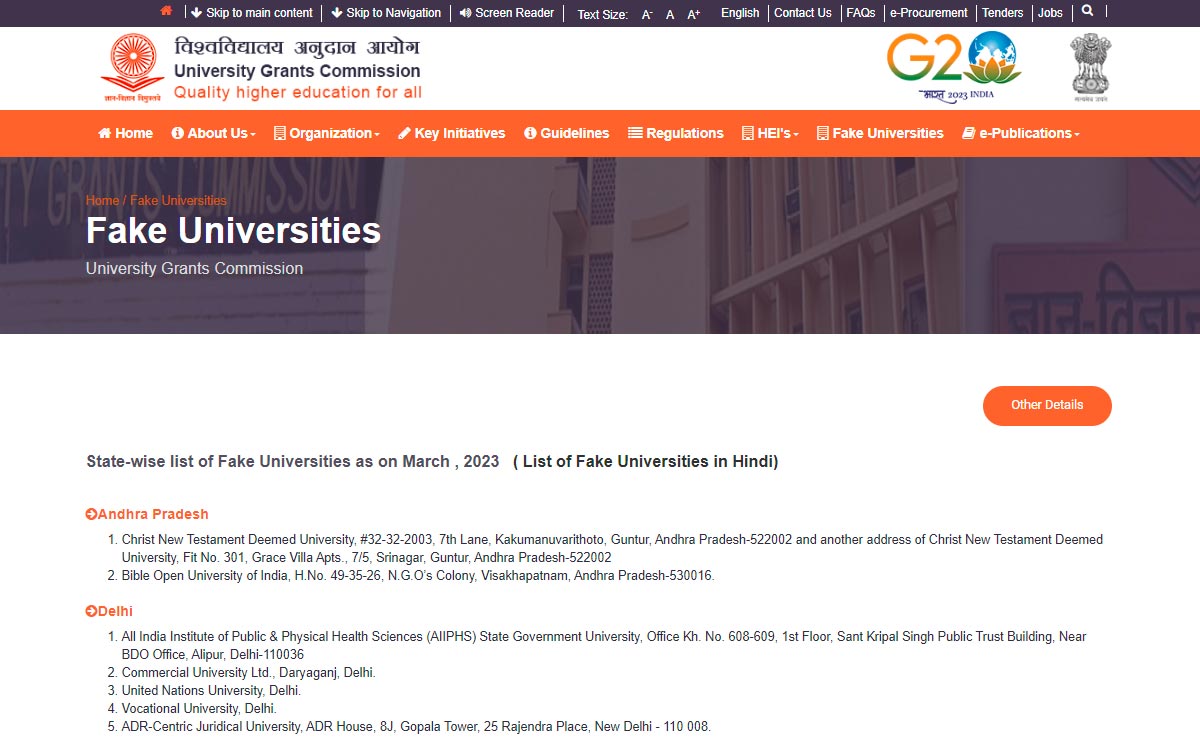Expand the About Us dropdown
Image resolution: width=1200 pixels, height=738 pixels.
coord(212,132)
